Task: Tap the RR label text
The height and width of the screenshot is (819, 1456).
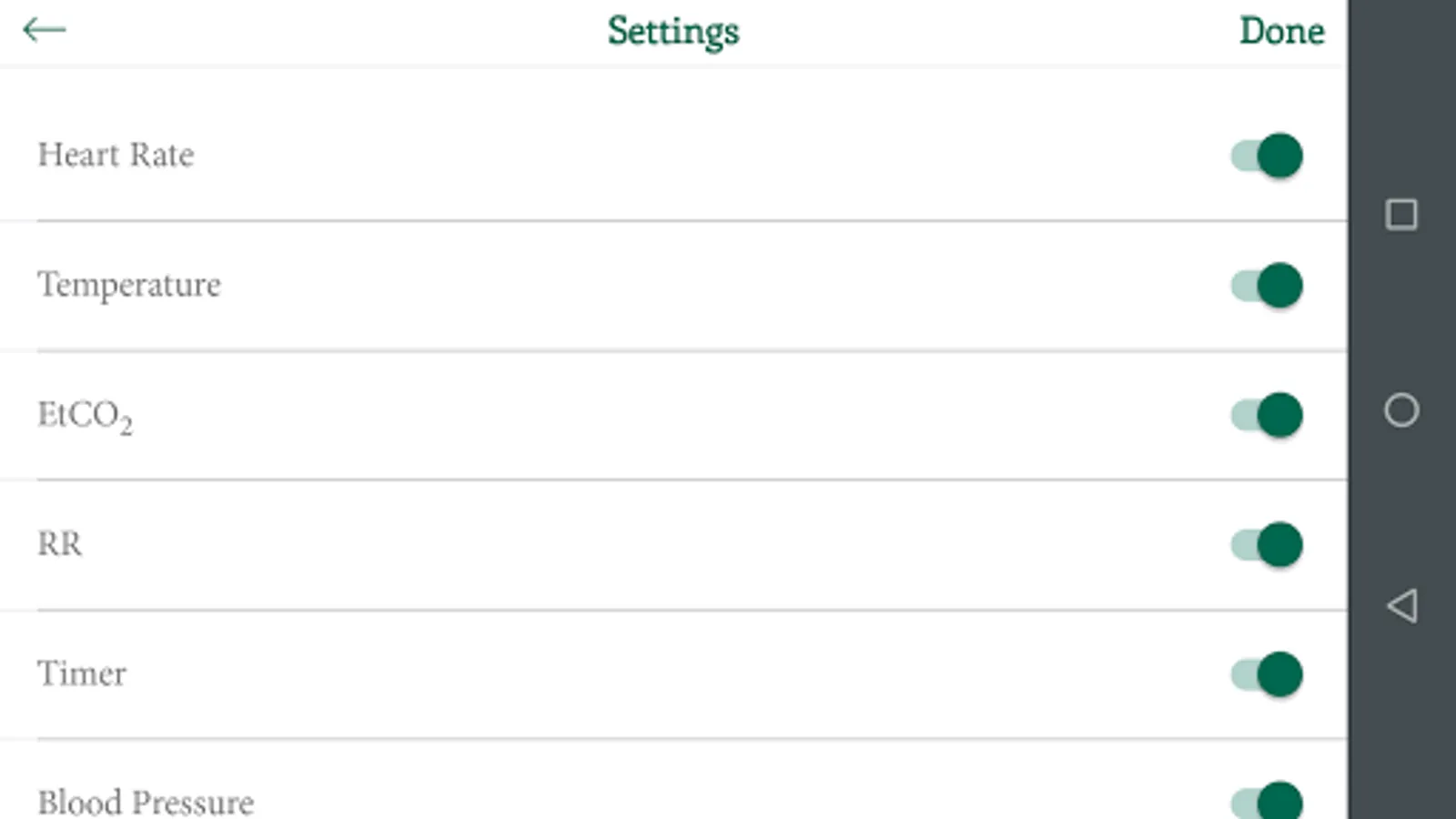Action: click(x=60, y=544)
